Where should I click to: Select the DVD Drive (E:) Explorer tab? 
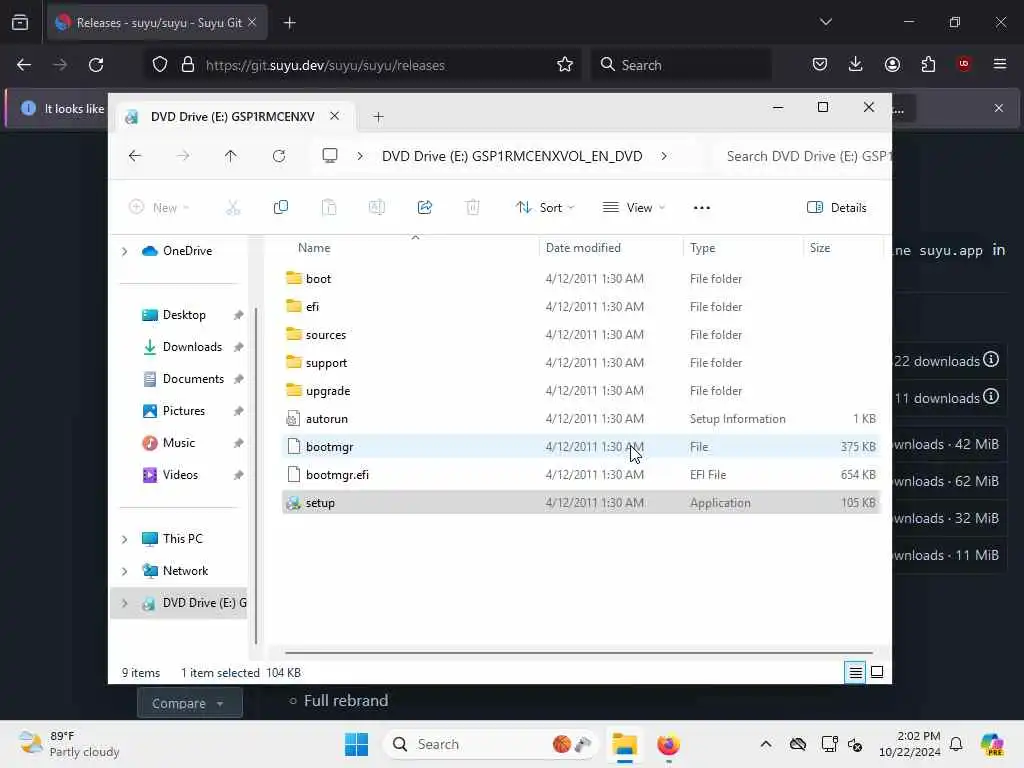tap(232, 117)
